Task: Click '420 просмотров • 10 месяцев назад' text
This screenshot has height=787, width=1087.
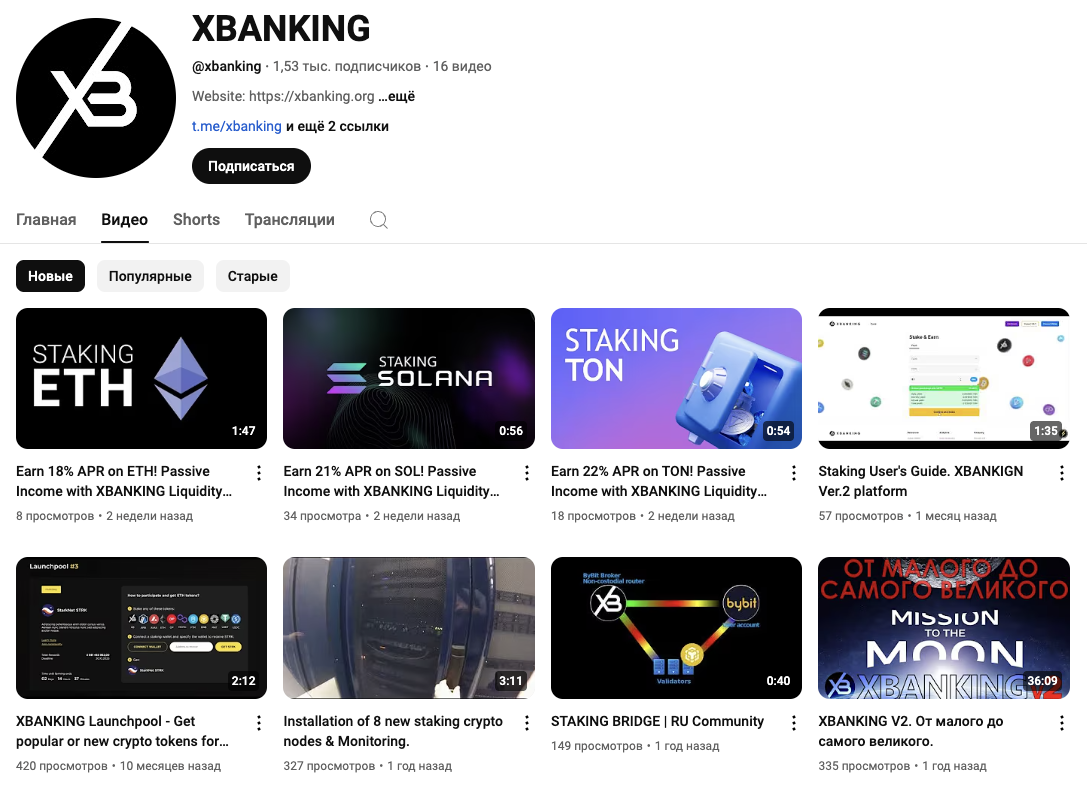Action: point(119,766)
